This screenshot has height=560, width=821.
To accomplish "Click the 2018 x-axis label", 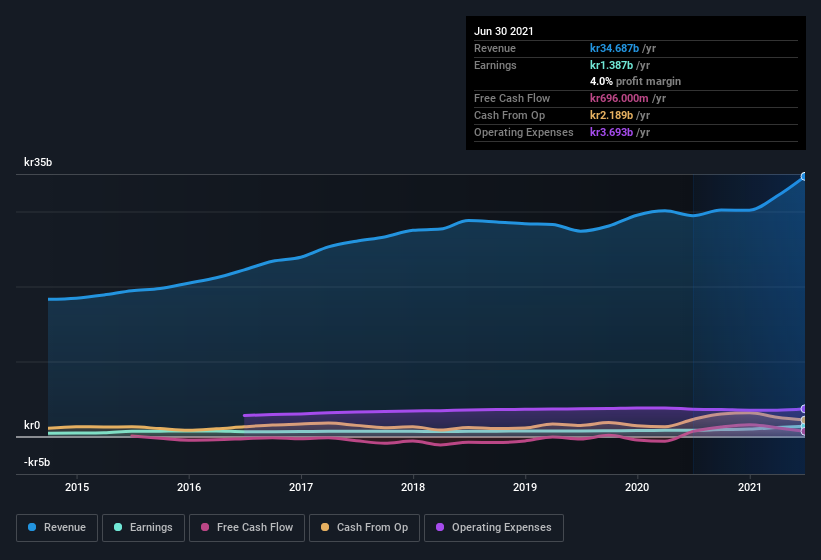I will pos(413,487).
